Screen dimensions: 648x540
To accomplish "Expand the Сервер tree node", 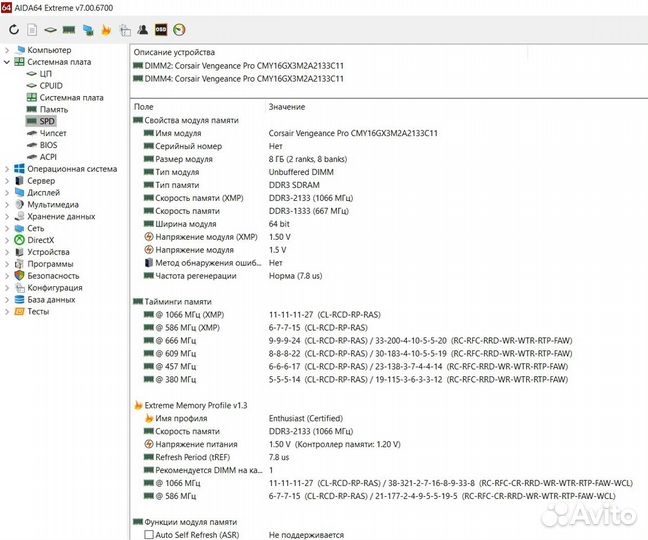I will click(7, 181).
